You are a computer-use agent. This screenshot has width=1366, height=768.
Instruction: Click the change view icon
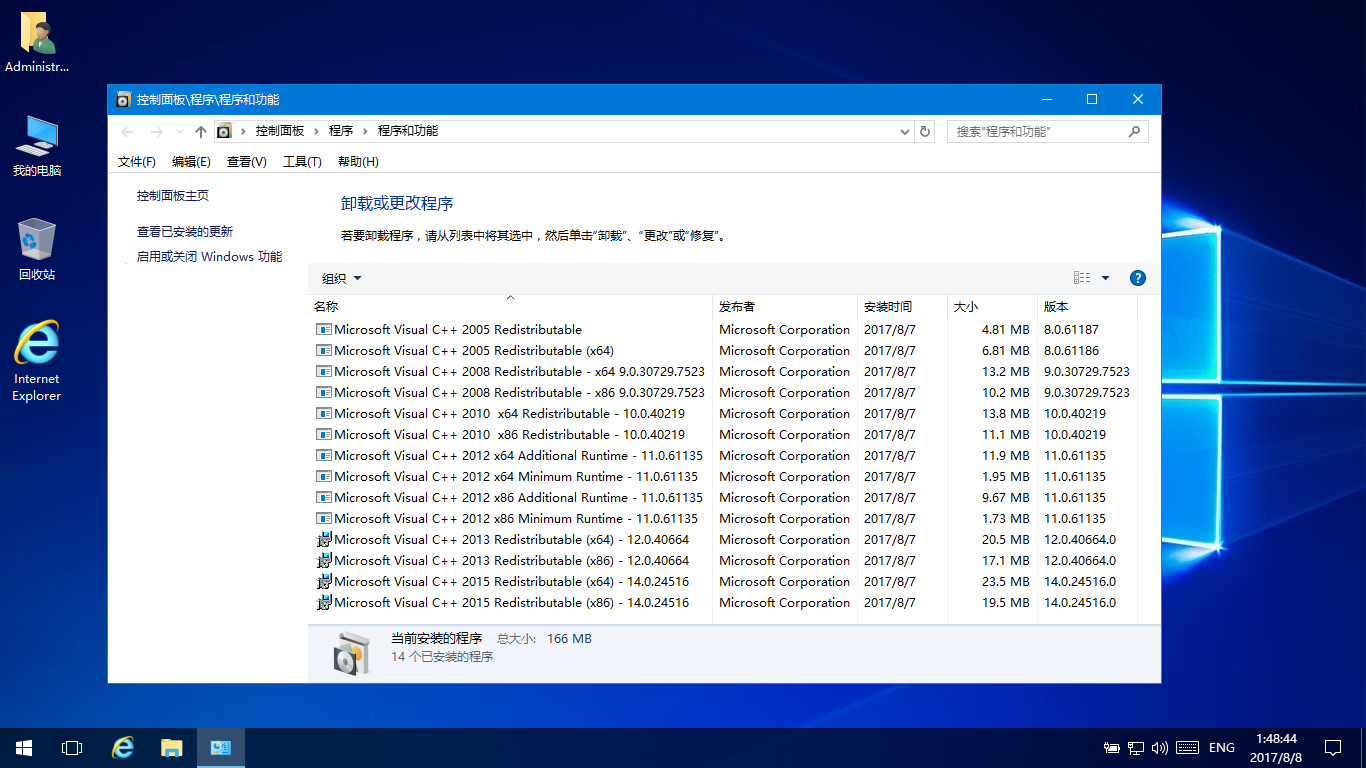(x=1082, y=278)
